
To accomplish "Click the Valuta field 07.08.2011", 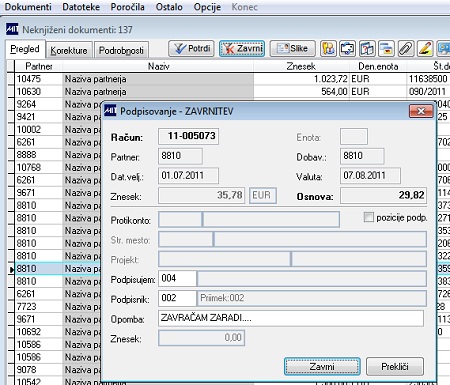I will 370,176.
